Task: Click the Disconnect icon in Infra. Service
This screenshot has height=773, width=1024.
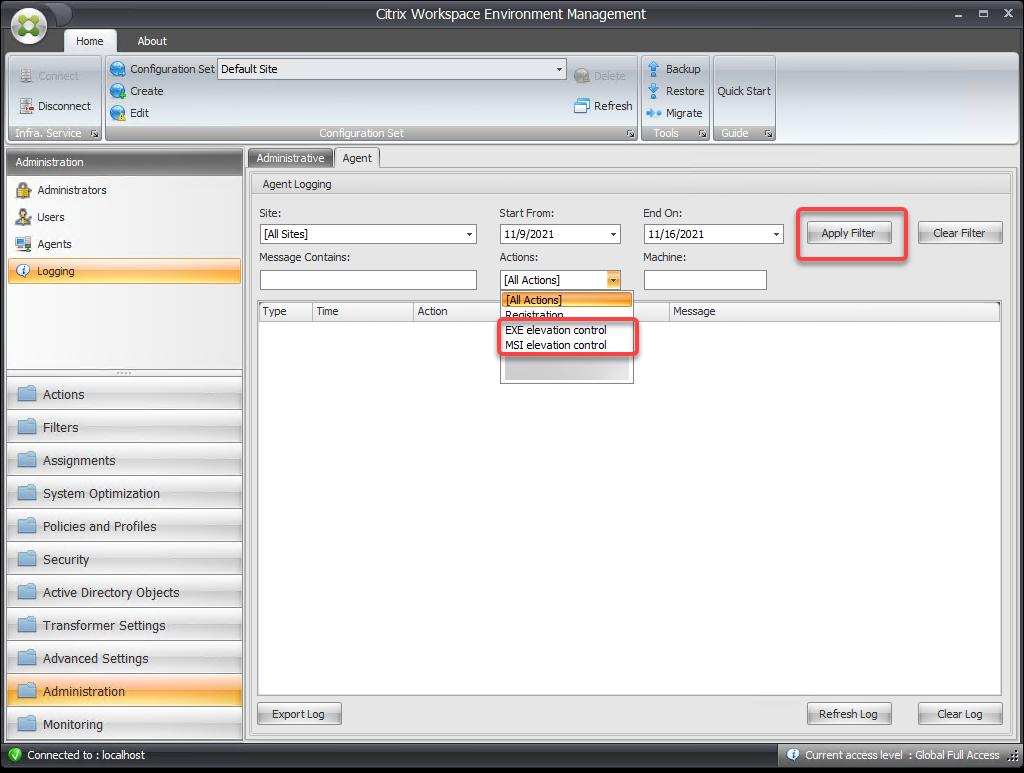Action: pos(26,105)
